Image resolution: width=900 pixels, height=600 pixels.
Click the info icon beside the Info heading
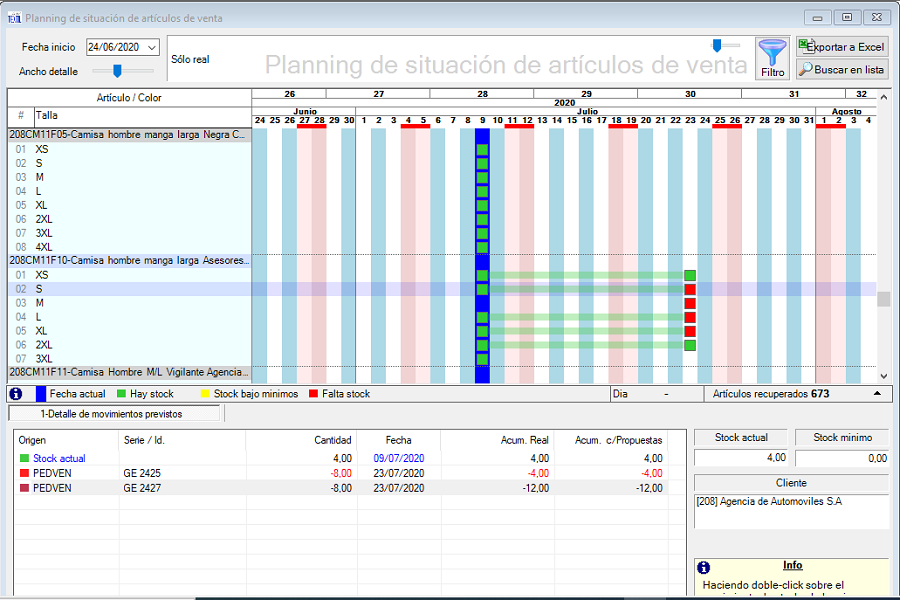(x=704, y=567)
